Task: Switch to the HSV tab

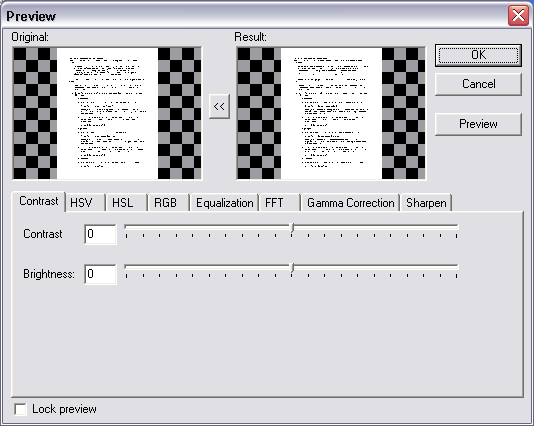Action: pyautogui.click(x=85, y=203)
